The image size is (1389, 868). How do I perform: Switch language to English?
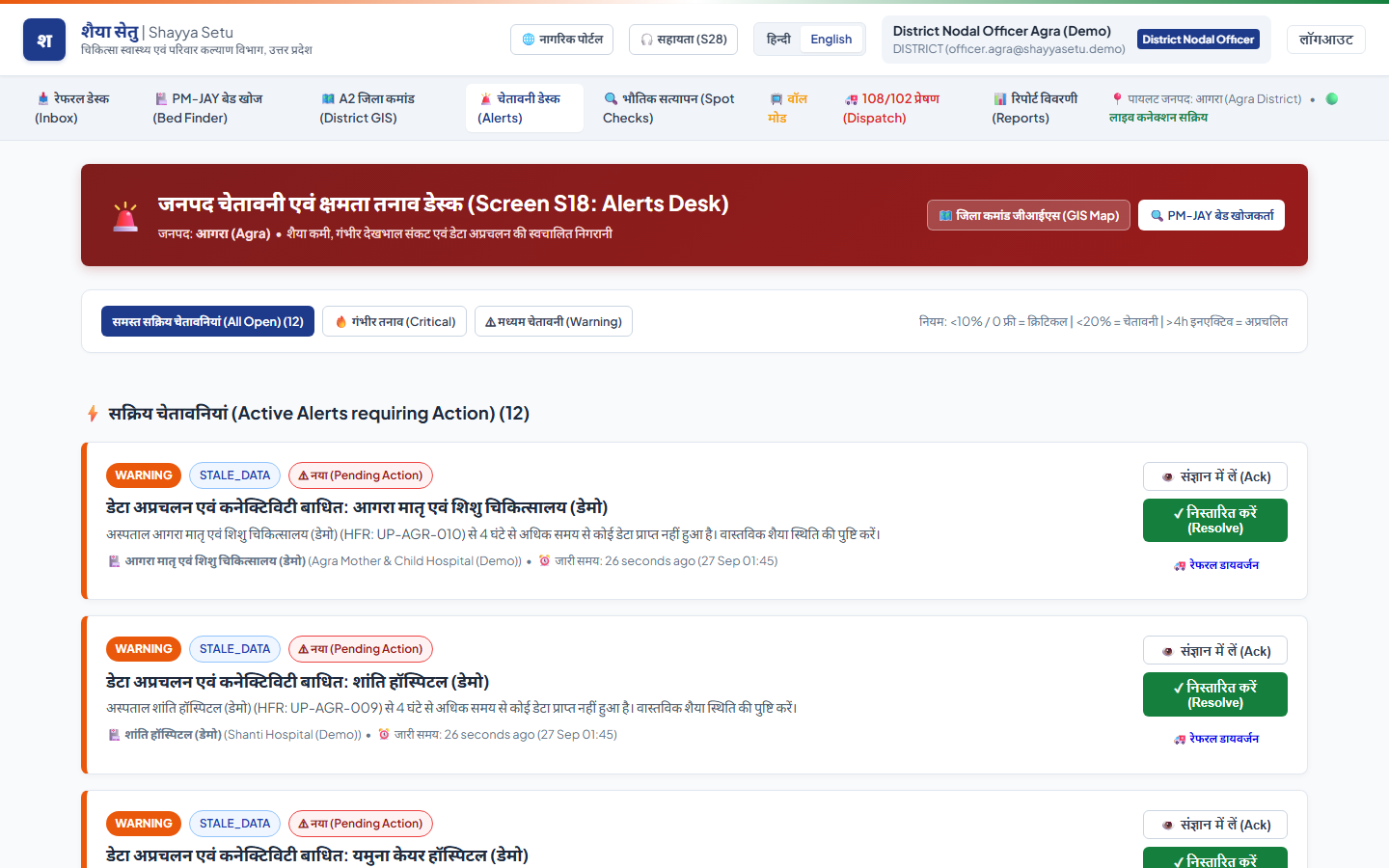831,40
